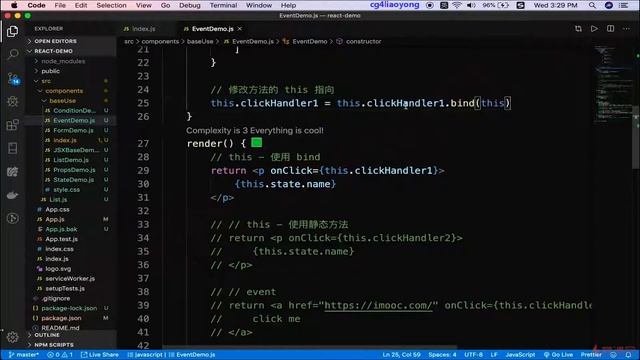Open the imooc.com link in code
Viewport: 640px width, 360px height.
point(378,305)
